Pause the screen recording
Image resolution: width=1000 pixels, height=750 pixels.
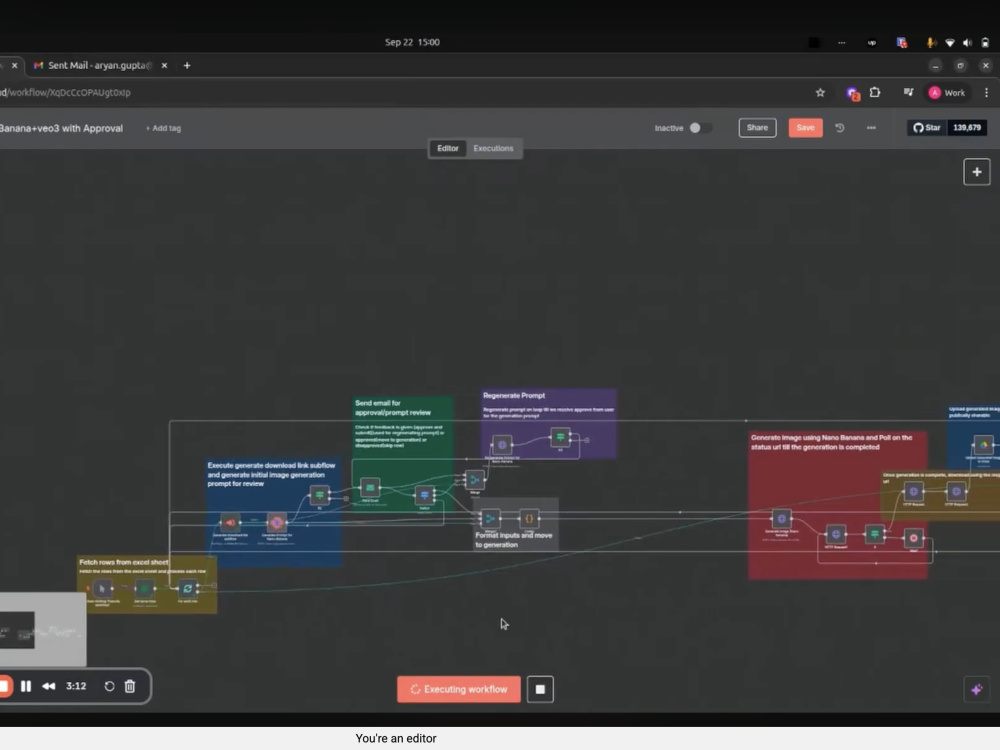pyautogui.click(x=26, y=686)
